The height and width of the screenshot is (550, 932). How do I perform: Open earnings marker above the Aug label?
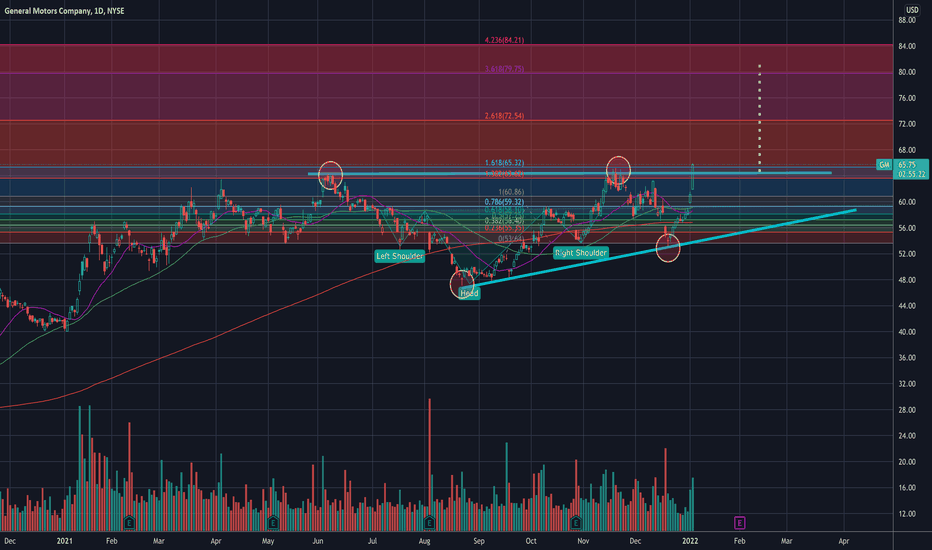[x=429, y=523]
